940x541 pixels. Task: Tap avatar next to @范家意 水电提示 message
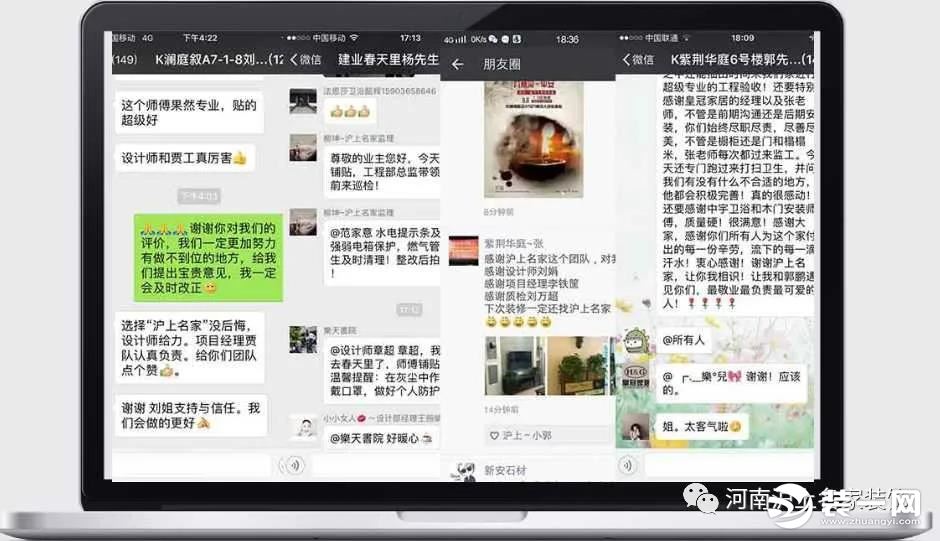[303, 222]
